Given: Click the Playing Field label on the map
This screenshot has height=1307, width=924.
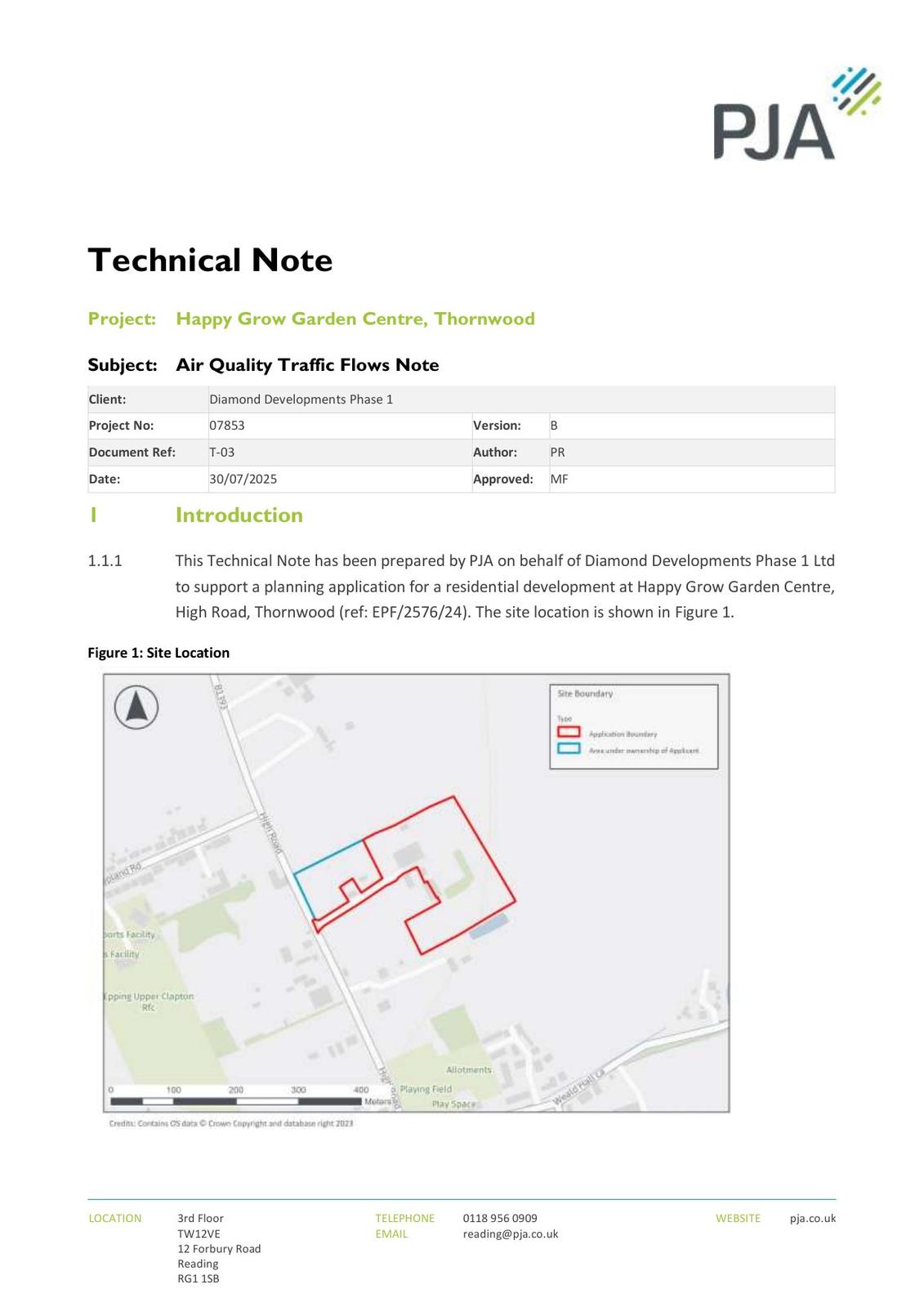Looking at the screenshot, I should pos(426,1089).
